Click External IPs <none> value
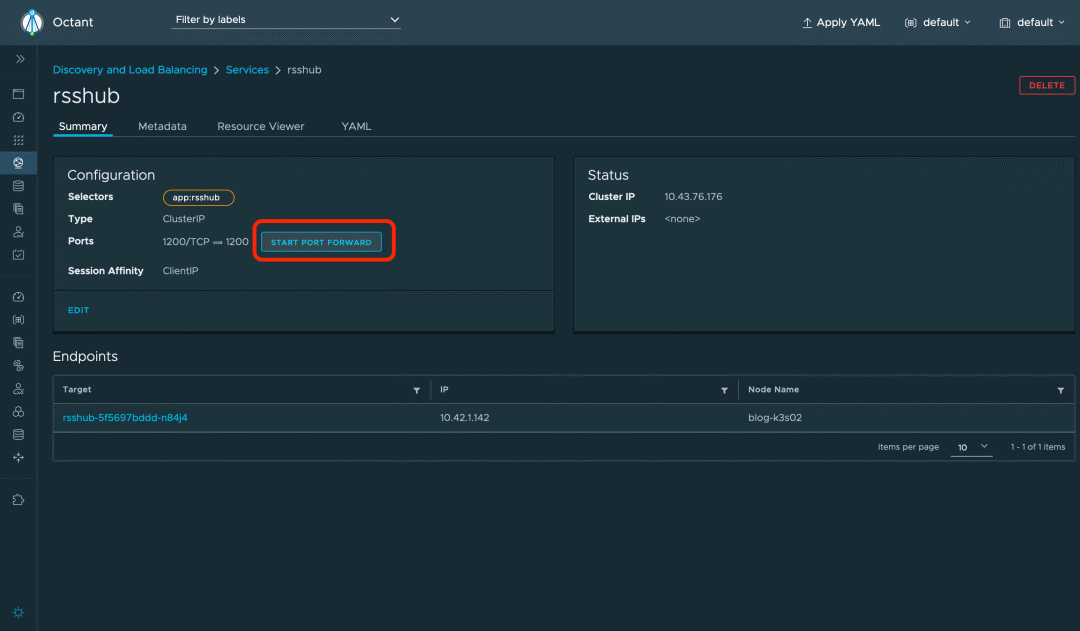1080x631 pixels. click(682, 218)
